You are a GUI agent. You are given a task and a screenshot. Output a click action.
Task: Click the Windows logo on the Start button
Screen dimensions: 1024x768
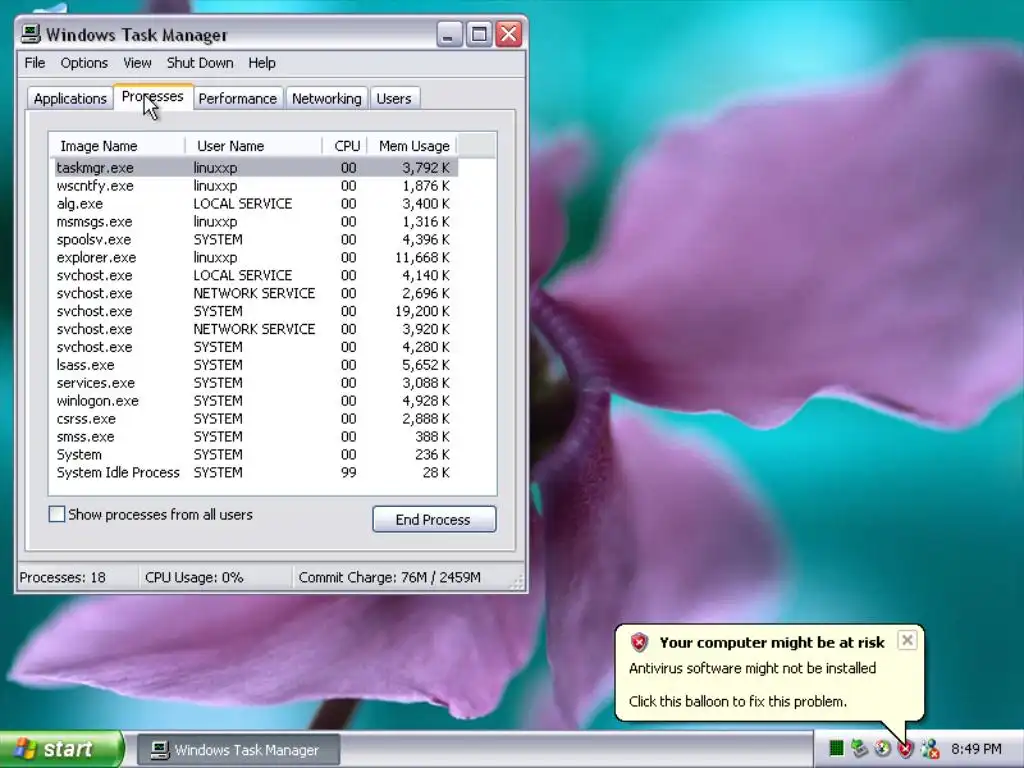pyautogui.click(x=25, y=749)
